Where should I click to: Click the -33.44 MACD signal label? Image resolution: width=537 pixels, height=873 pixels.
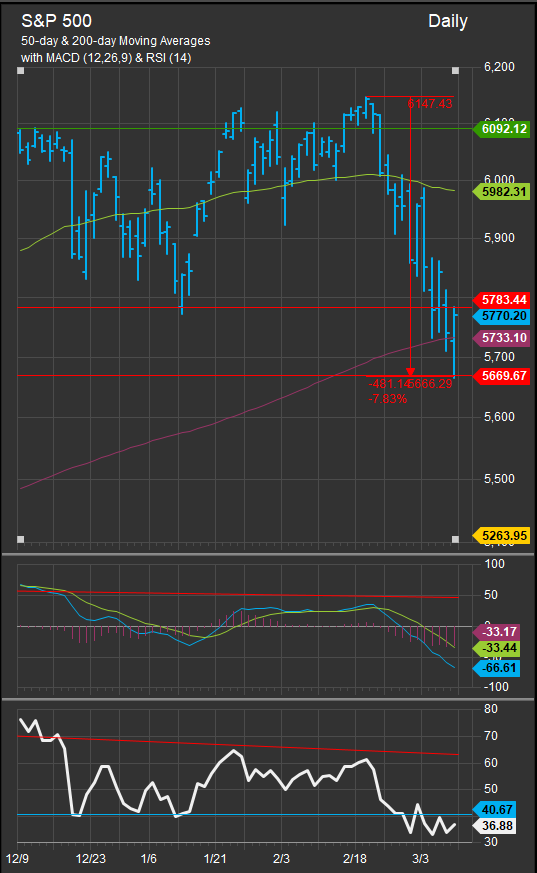tap(496, 648)
